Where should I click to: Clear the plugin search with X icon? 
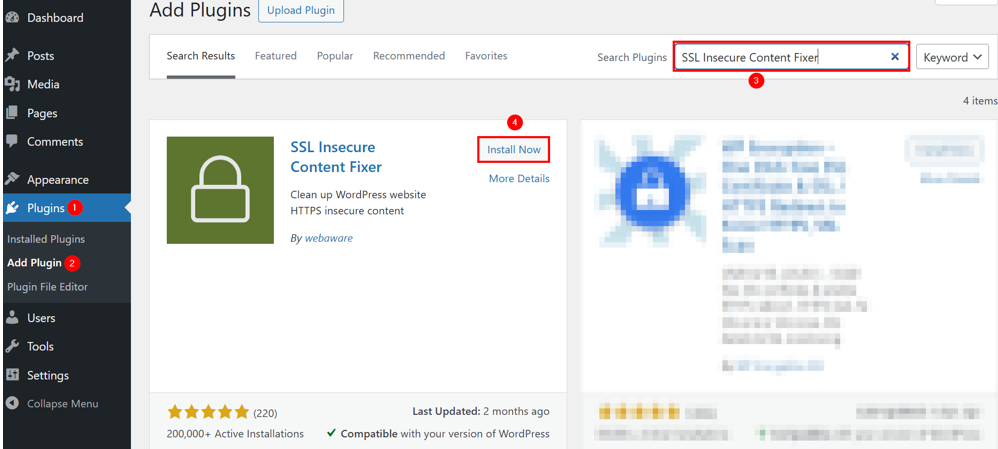click(894, 57)
